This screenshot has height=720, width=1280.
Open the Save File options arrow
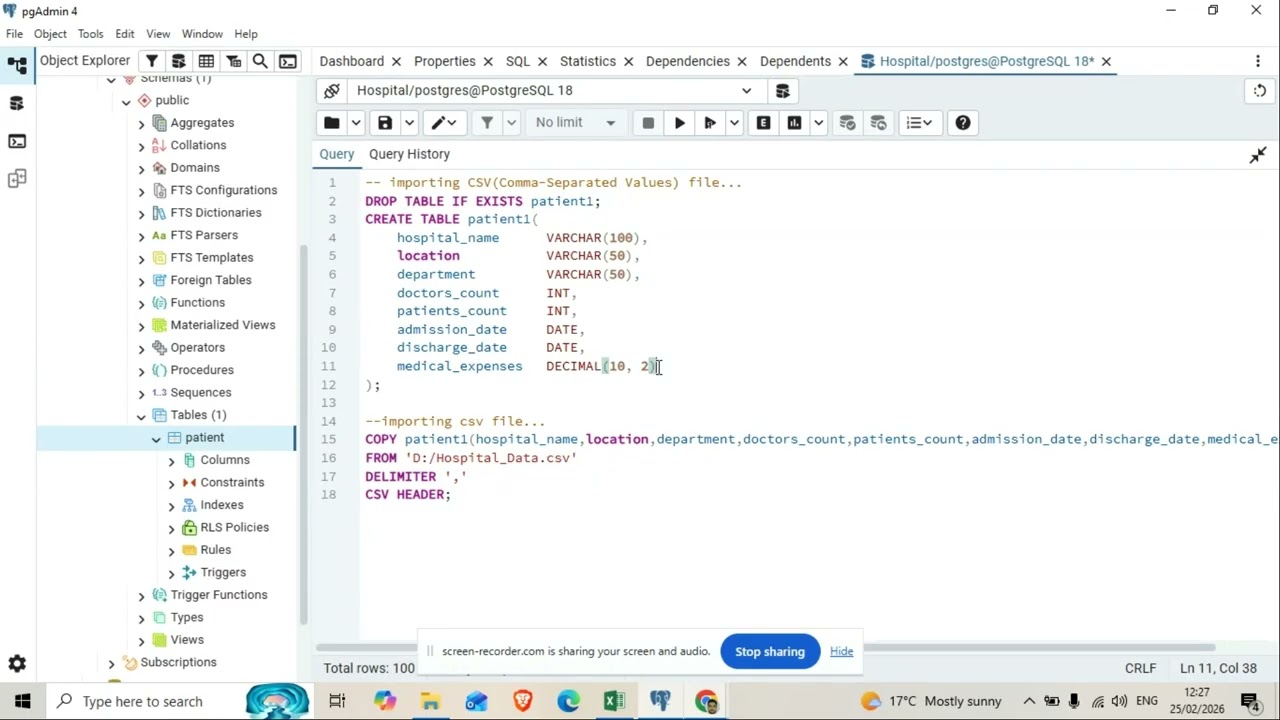coord(409,123)
